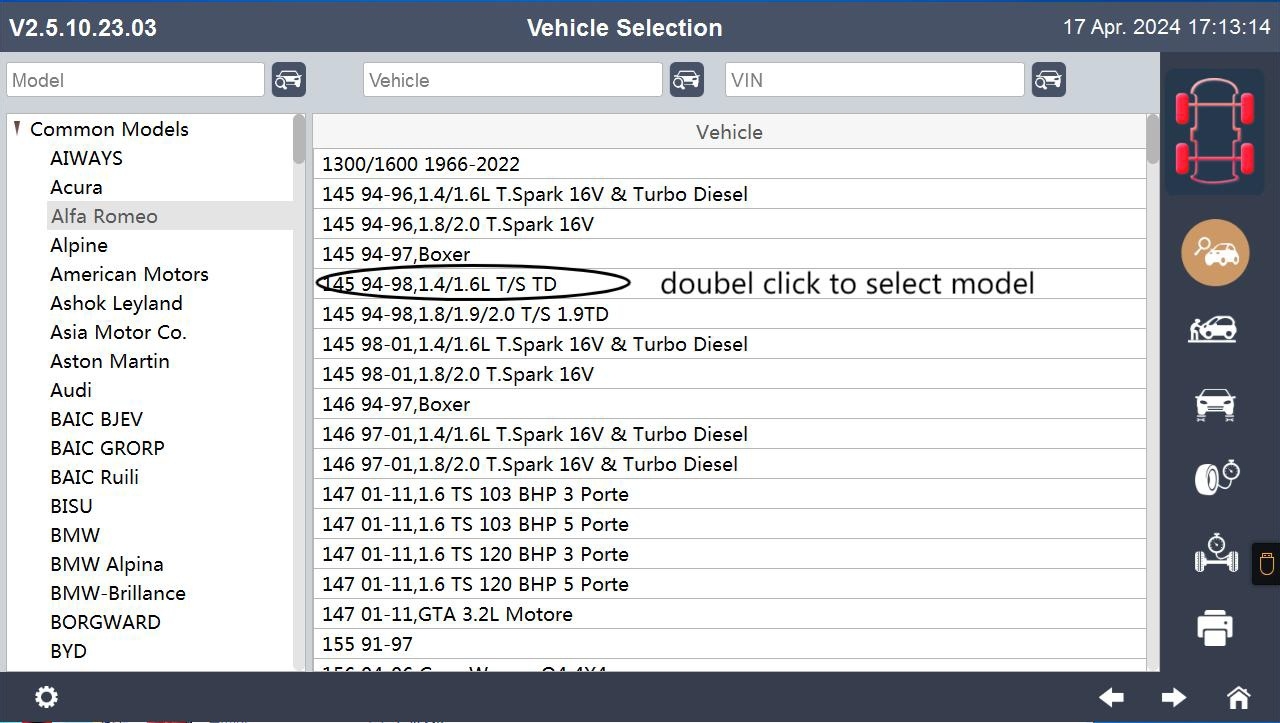Collapse the Common Models tree
The height and width of the screenshot is (723, 1280).
17,128
